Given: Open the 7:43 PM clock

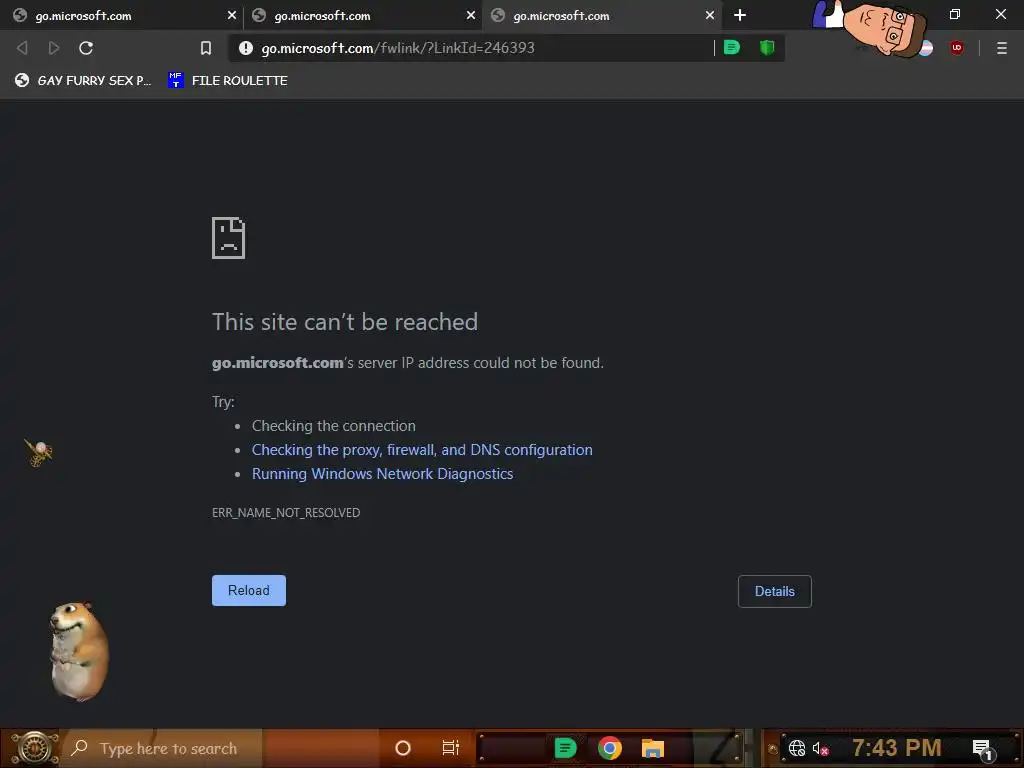Looking at the screenshot, I should click(x=897, y=748).
